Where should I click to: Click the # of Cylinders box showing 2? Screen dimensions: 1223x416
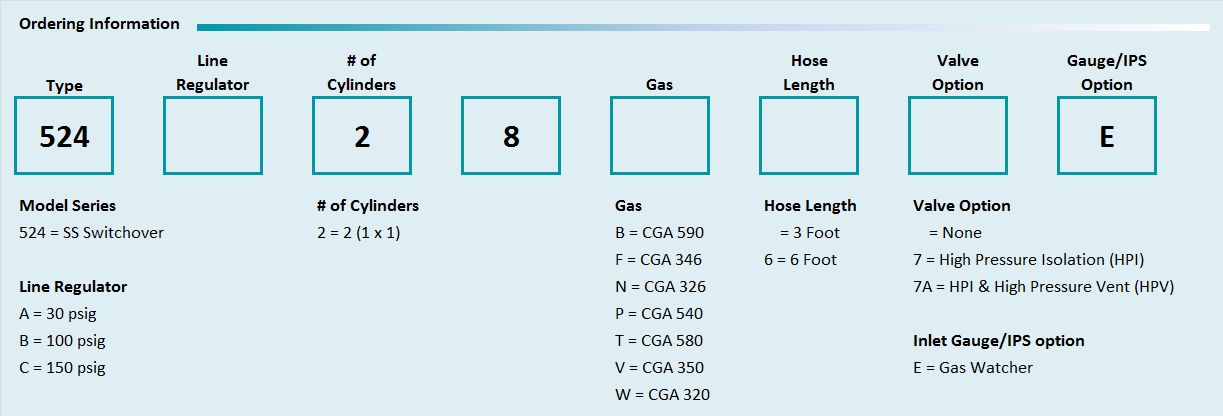click(362, 136)
